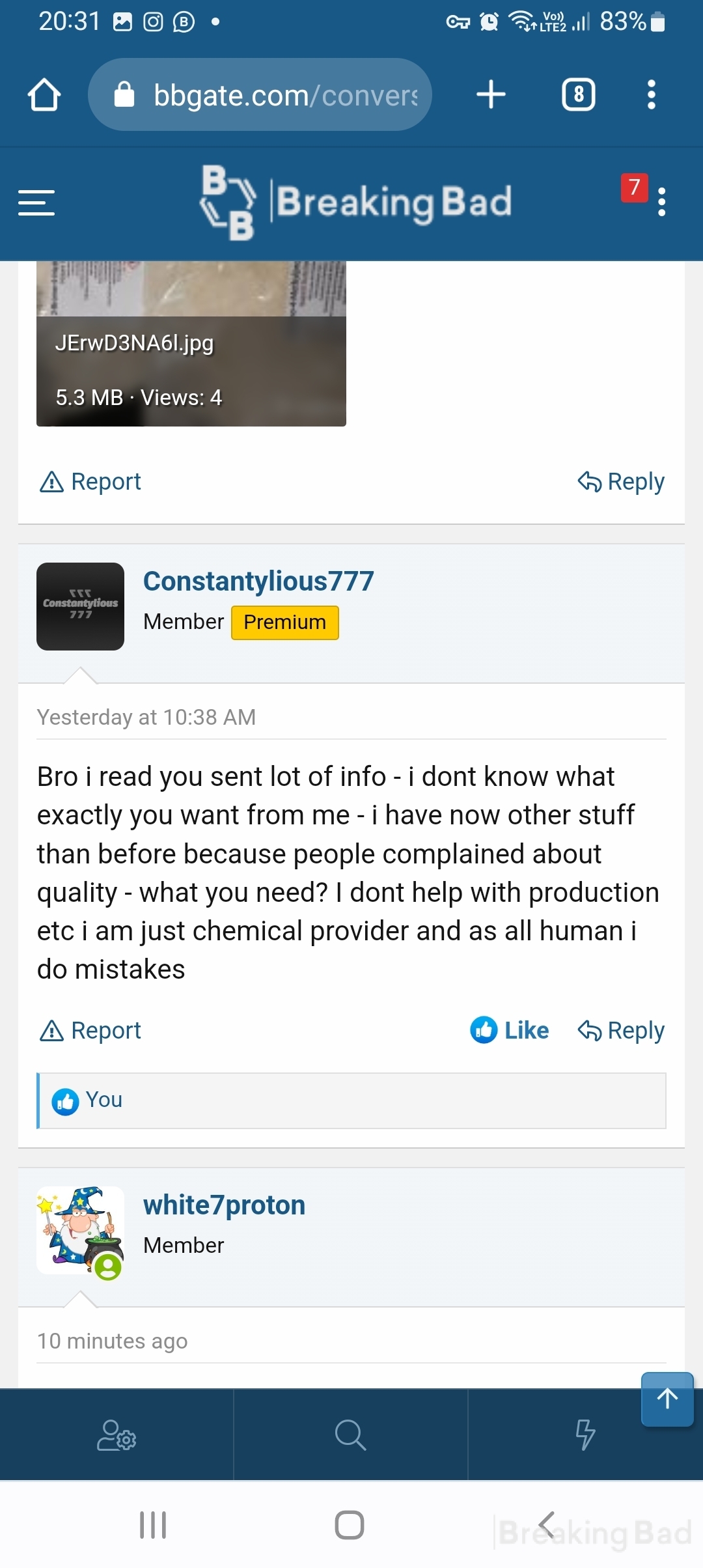Open the white7proton wizard avatar

point(80,1230)
